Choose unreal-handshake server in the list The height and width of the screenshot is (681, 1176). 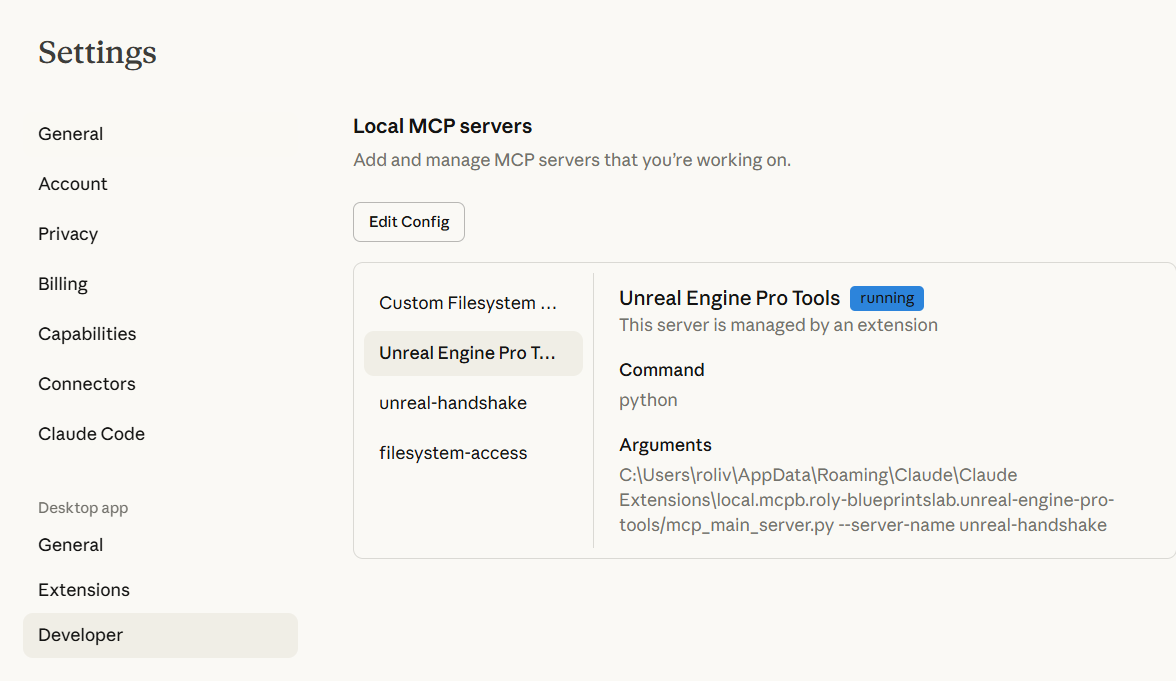(453, 403)
